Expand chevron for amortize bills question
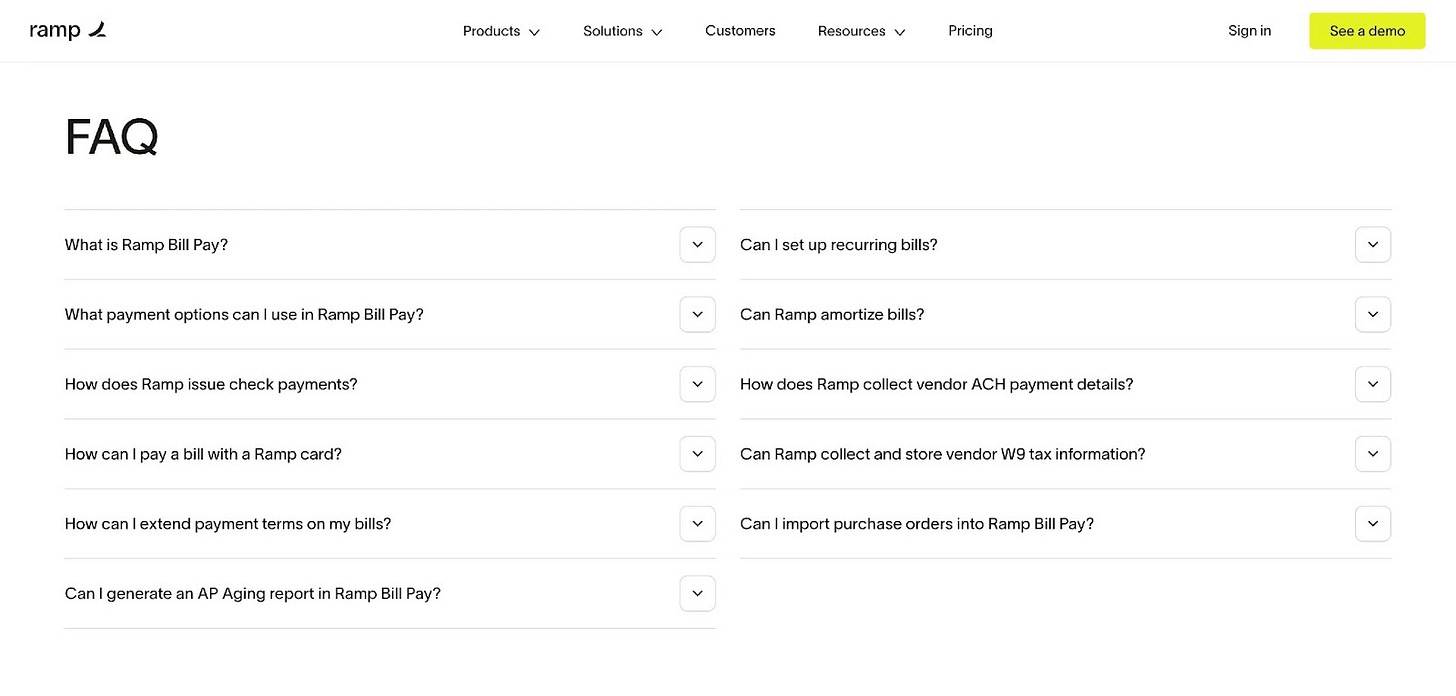Screen dimensions: 1456x696 pyautogui.click(x=1372, y=314)
